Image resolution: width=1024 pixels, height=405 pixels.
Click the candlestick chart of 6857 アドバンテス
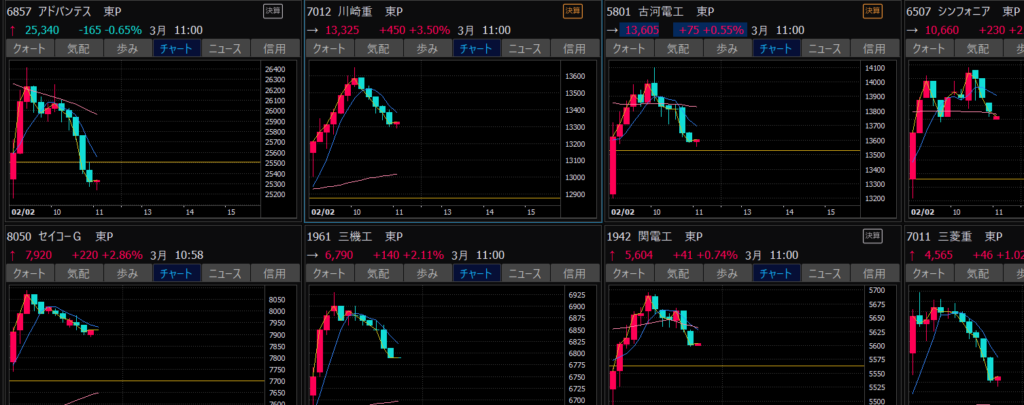click(130, 135)
